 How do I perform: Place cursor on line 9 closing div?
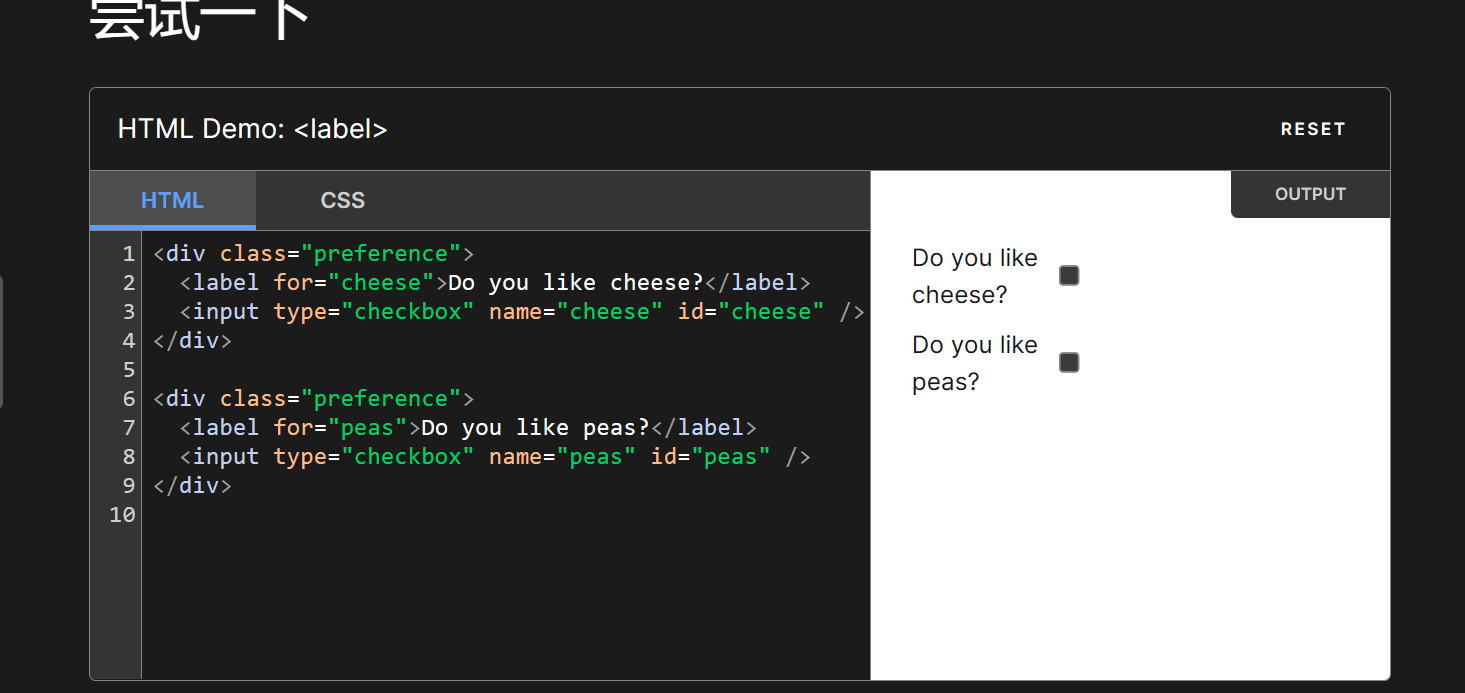click(x=192, y=486)
